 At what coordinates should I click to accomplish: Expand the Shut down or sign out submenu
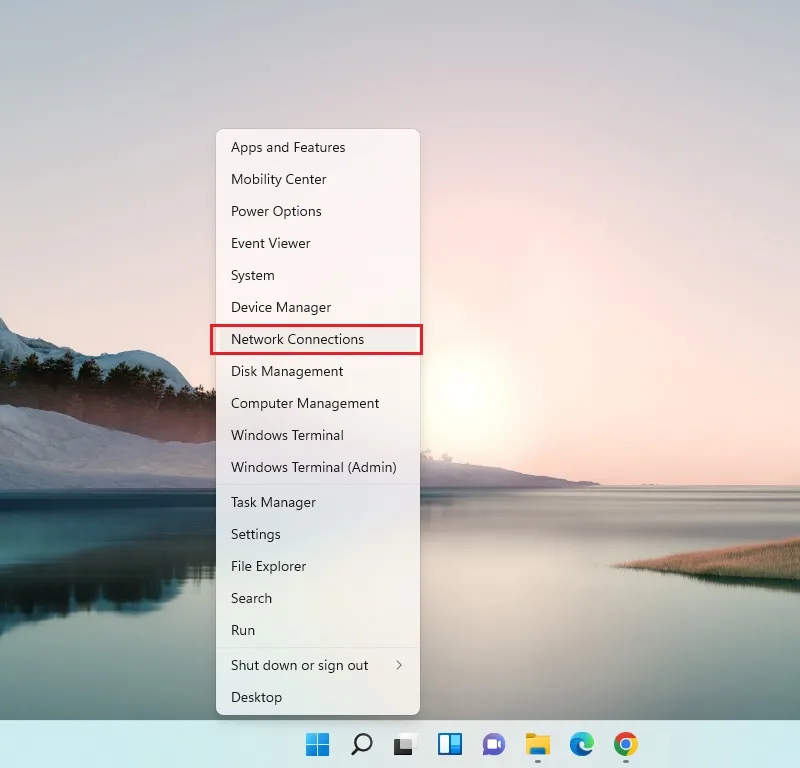318,665
